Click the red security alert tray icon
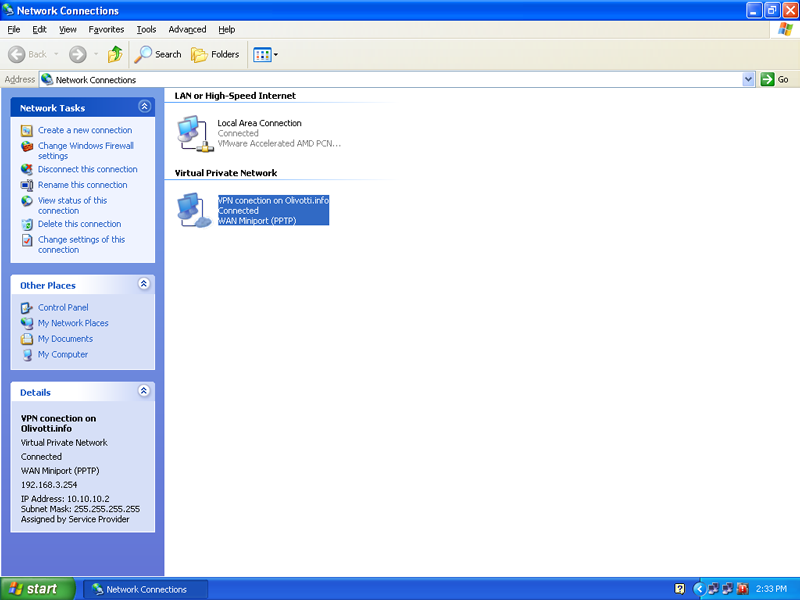 tap(742, 589)
